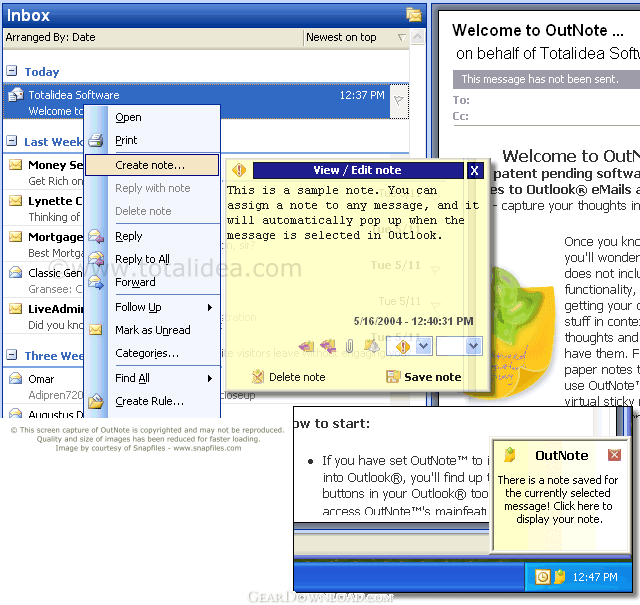Click the Create Rule menu icon
The width and height of the screenshot is (640, 605).
[x=96, y=401]
